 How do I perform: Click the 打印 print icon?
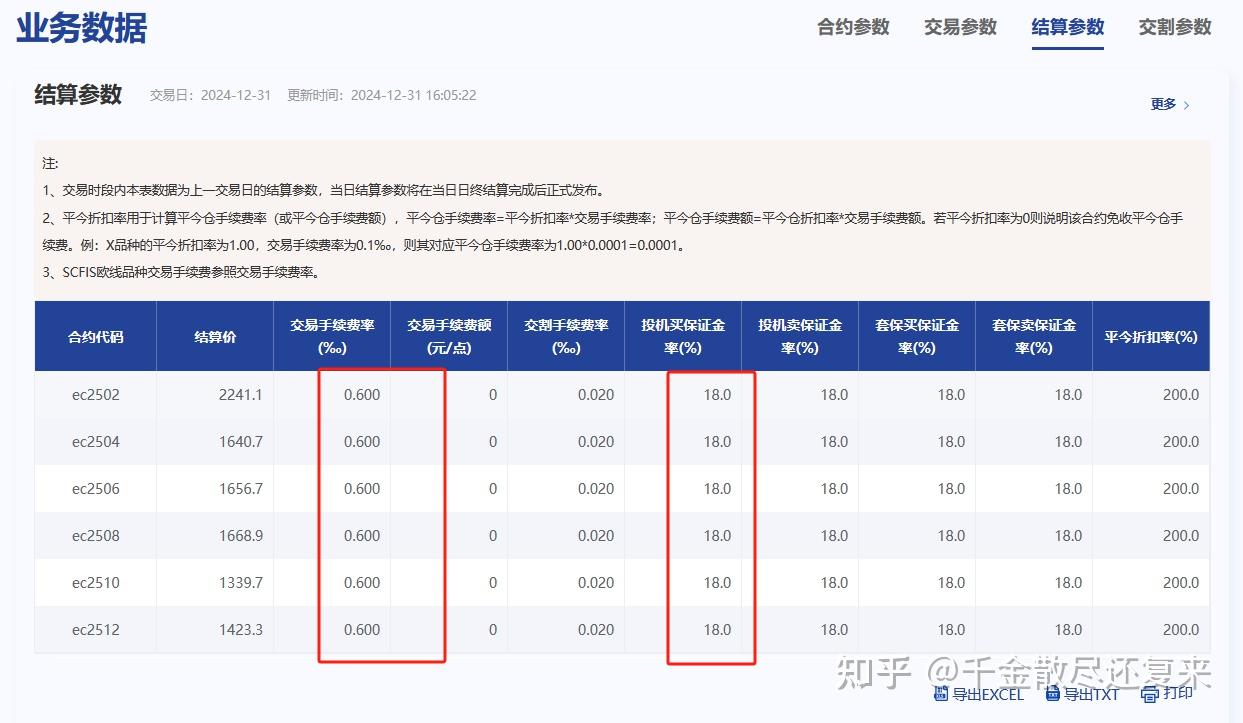pos(1150,694)
